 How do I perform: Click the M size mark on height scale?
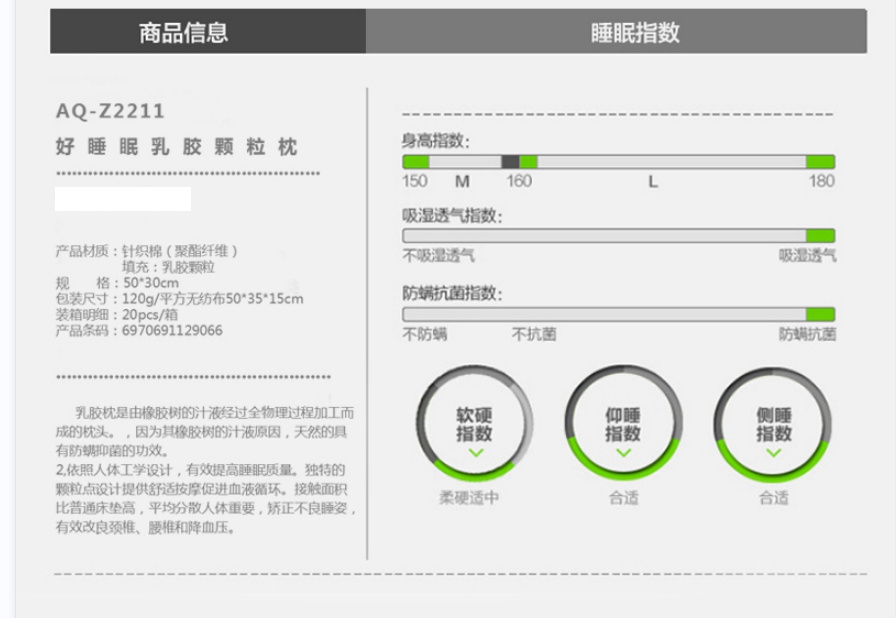[462, 182]
